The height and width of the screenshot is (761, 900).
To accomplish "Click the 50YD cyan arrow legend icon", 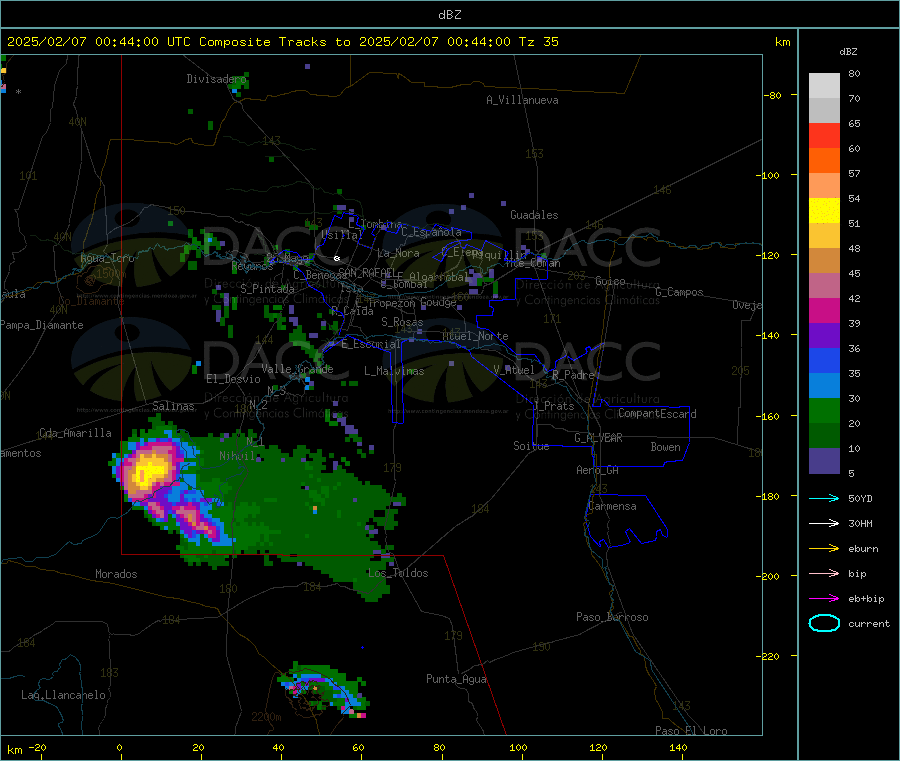I will [x=824, y=498].
